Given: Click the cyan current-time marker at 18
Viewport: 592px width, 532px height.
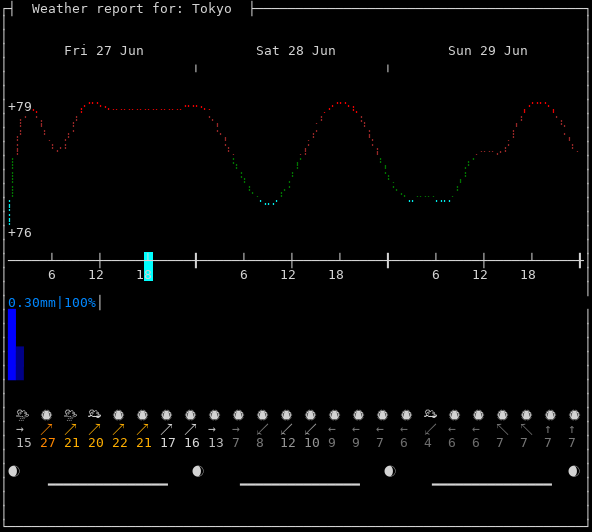Looking at the screenshot, I should click(148, 267).
